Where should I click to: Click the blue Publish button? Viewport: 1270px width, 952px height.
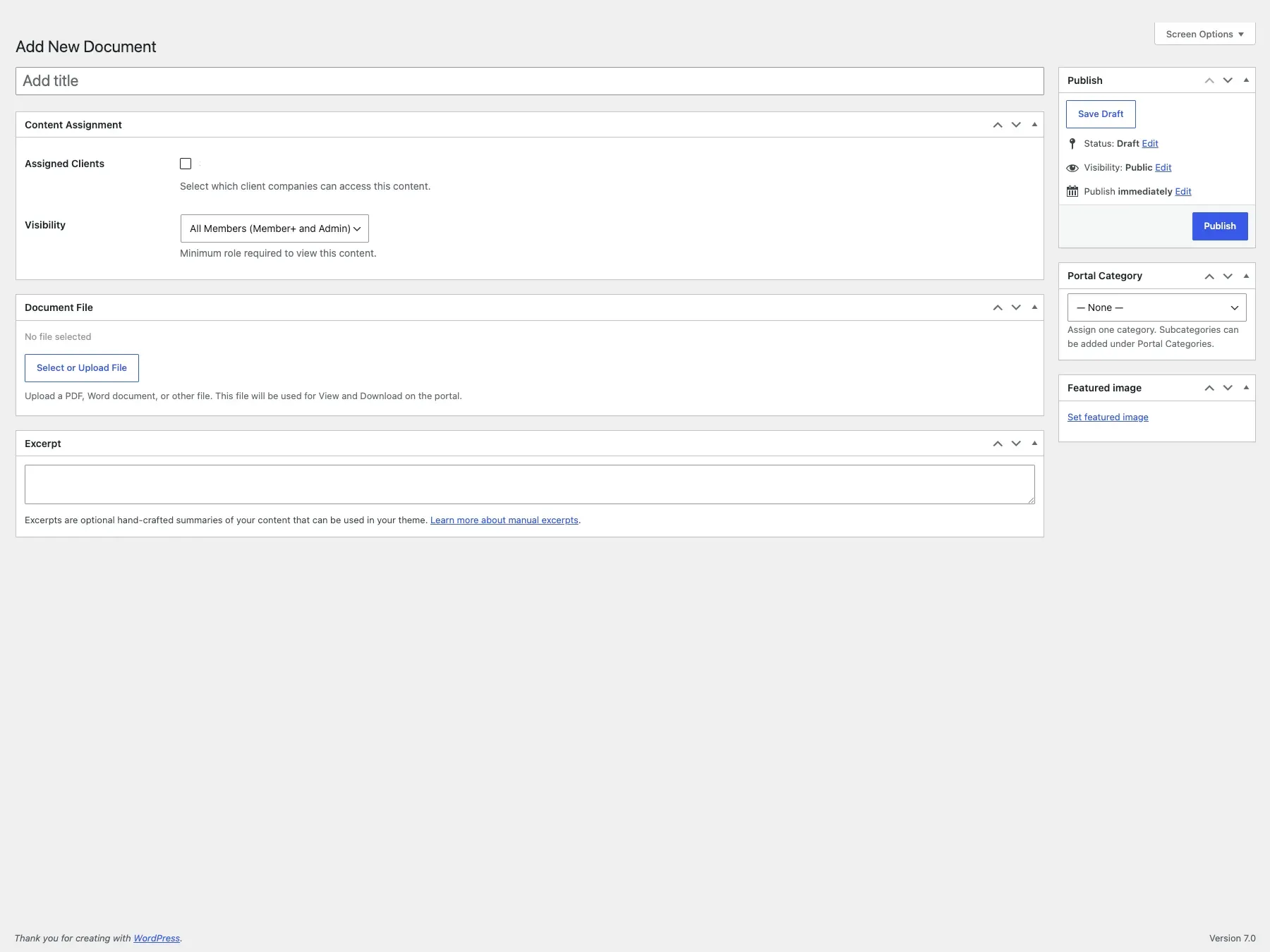pos(1220,226)
